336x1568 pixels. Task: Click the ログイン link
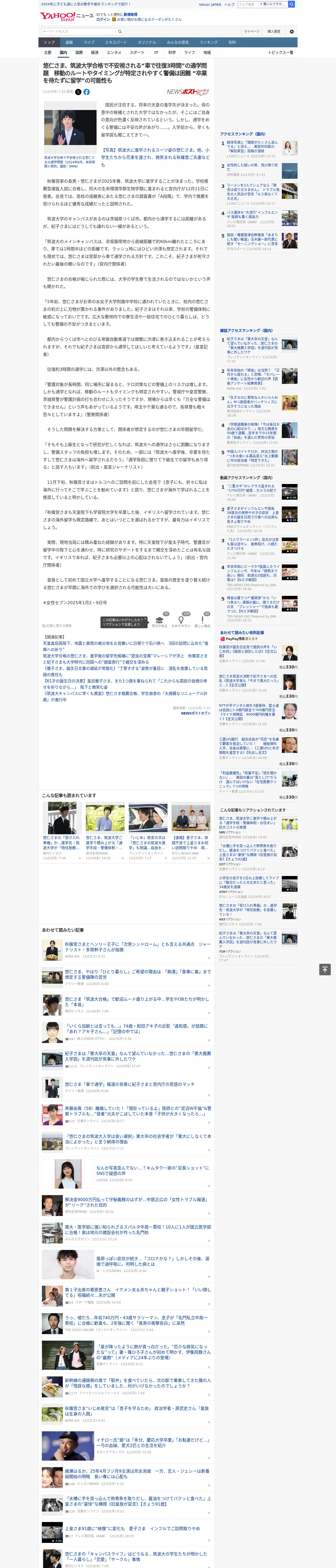[x=103, y=20]
